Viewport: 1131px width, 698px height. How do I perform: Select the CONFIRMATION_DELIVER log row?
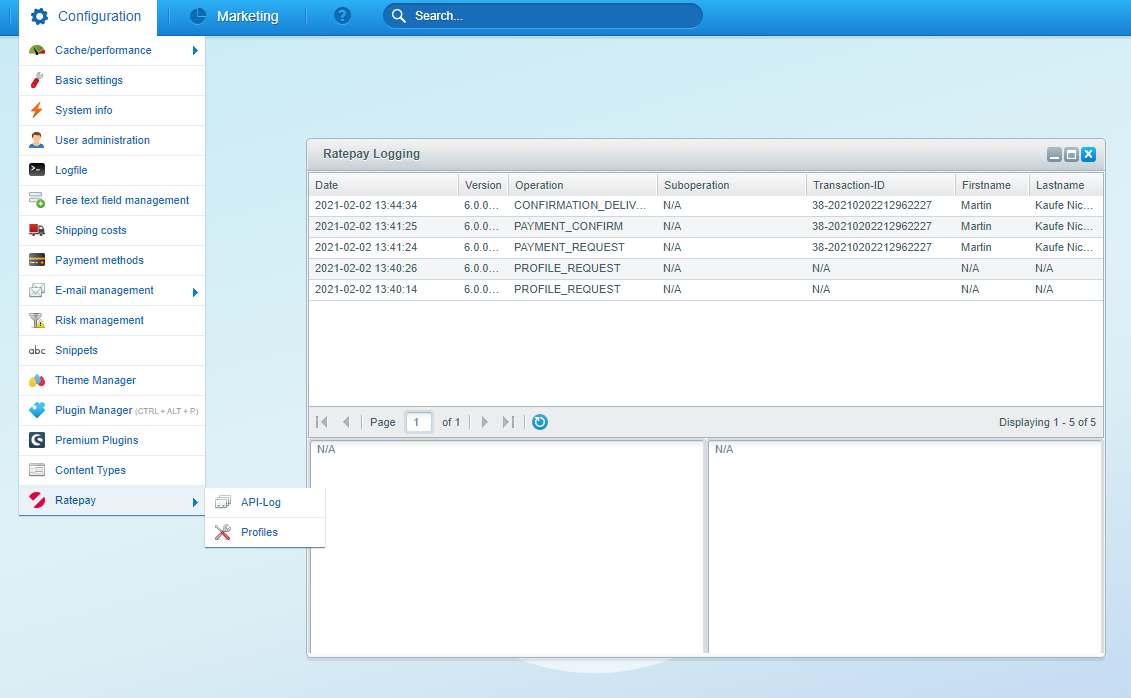[x=580, y=205]
